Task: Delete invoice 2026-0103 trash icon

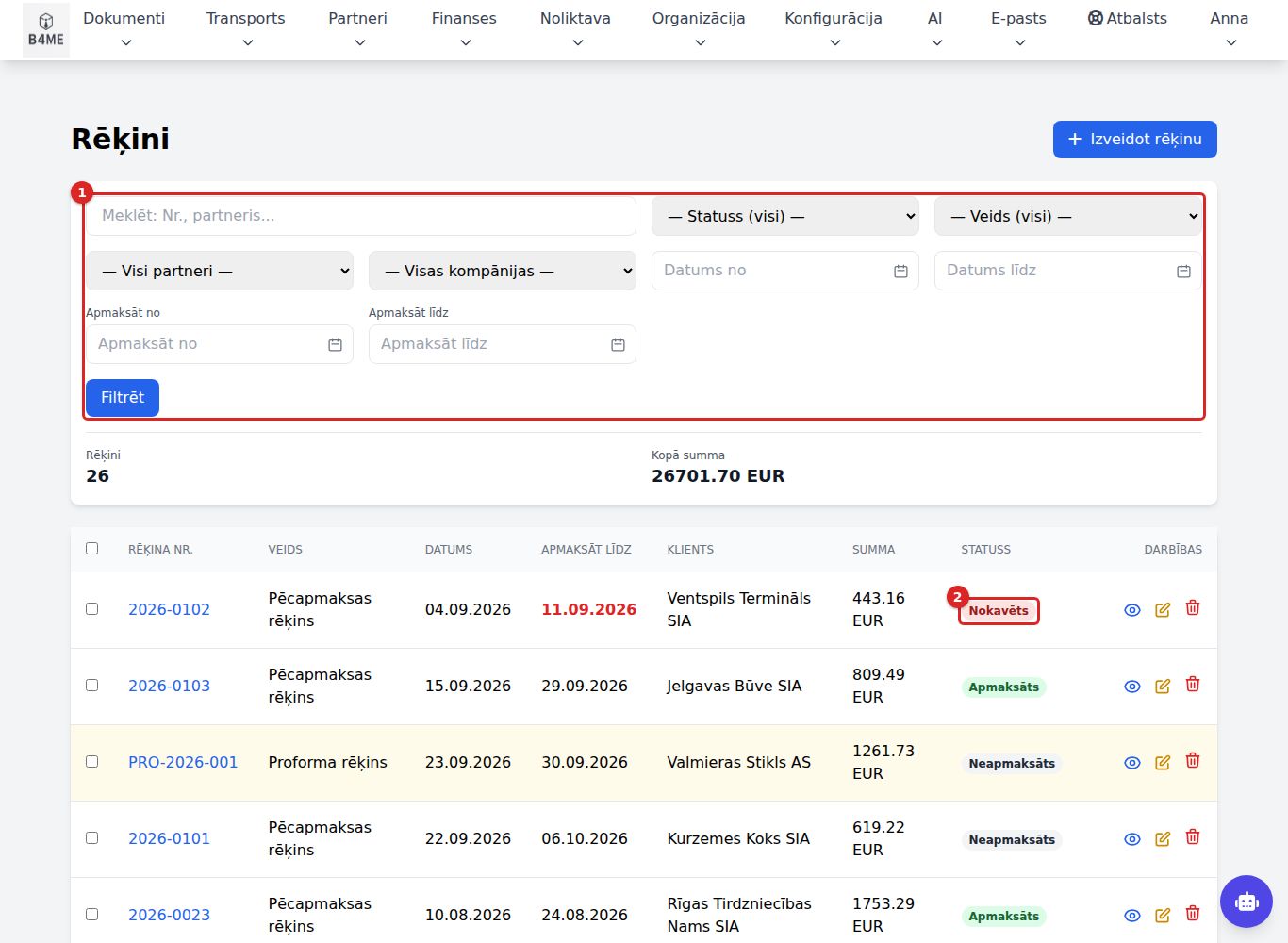Action: tap(1193, 685)
